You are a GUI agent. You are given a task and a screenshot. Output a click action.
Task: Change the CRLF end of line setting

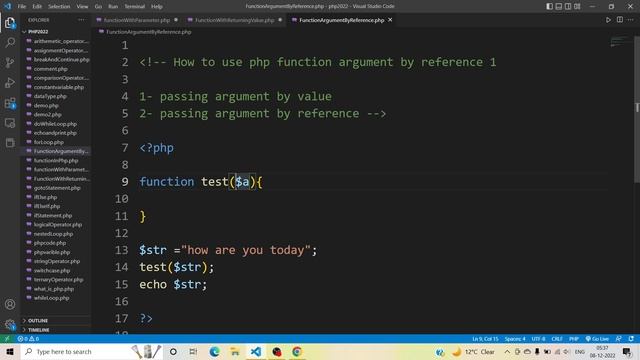[x=557, y=339]
